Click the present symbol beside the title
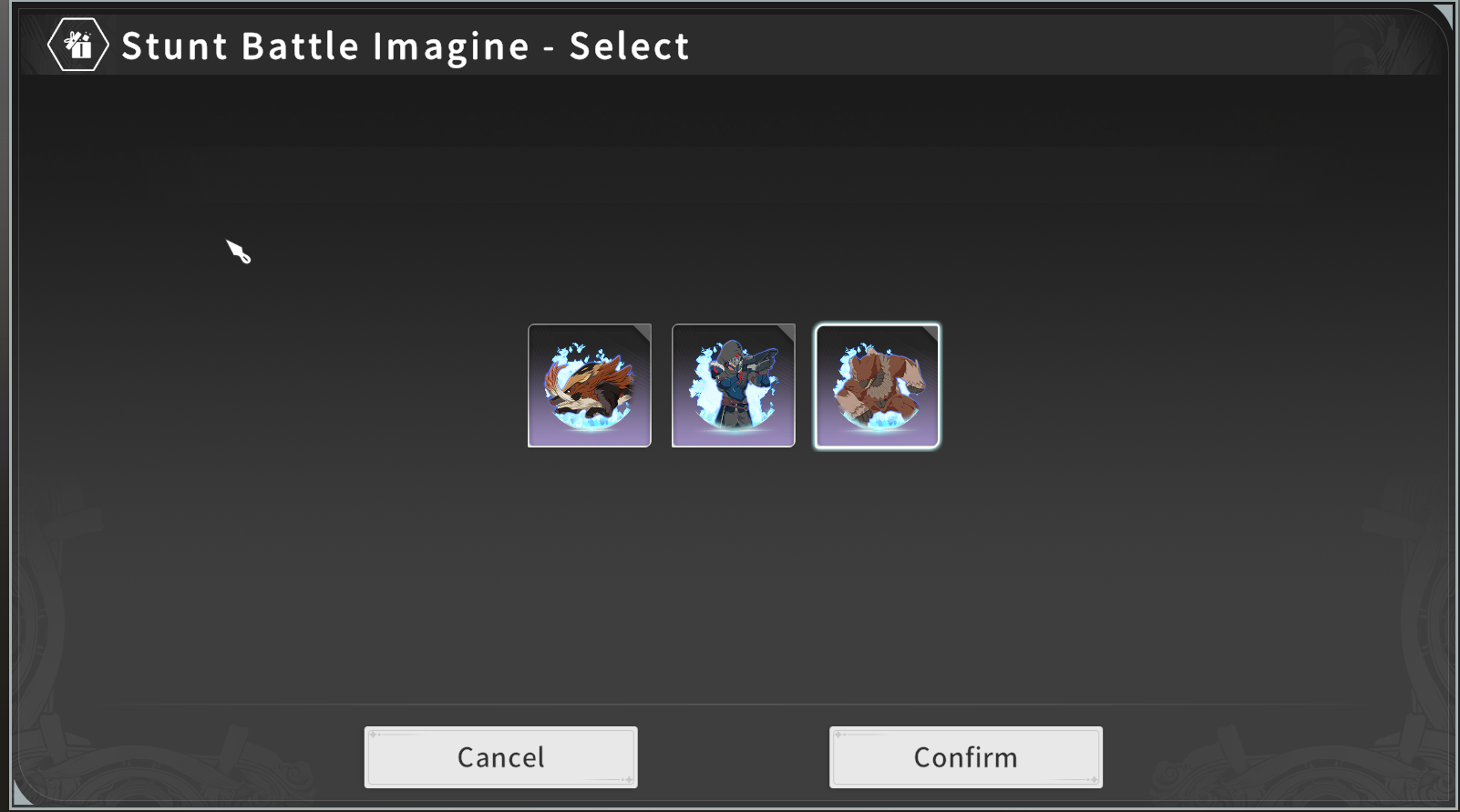 (78, 45)
